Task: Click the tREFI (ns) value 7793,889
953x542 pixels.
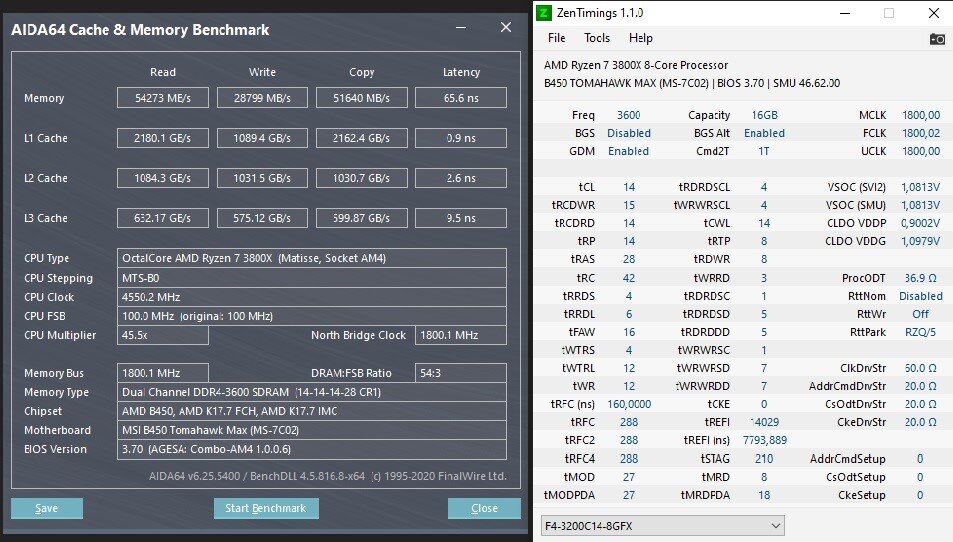Action: click(x=765, y=440)
